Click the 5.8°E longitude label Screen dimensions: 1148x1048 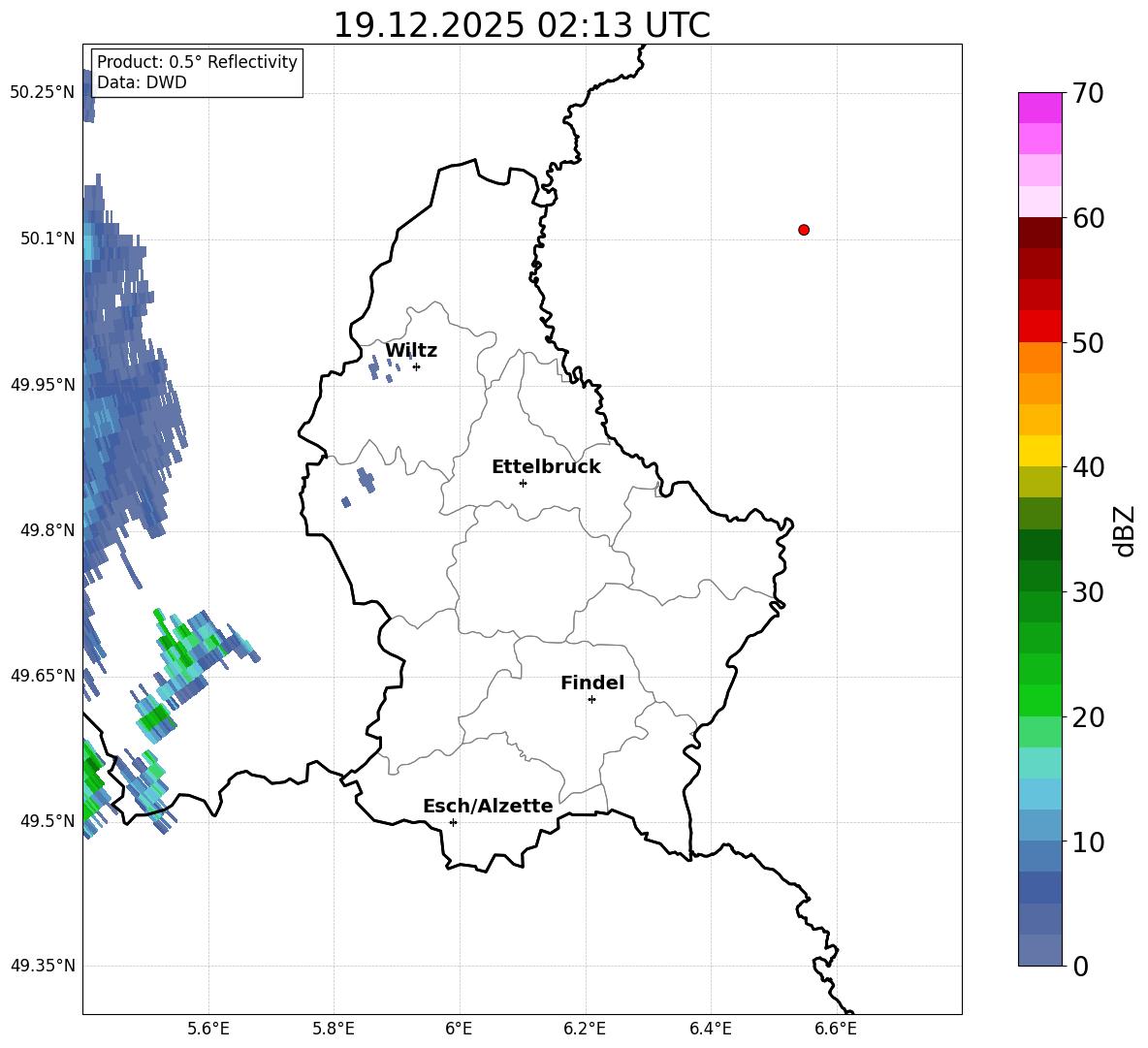[x=334, y=1029]
